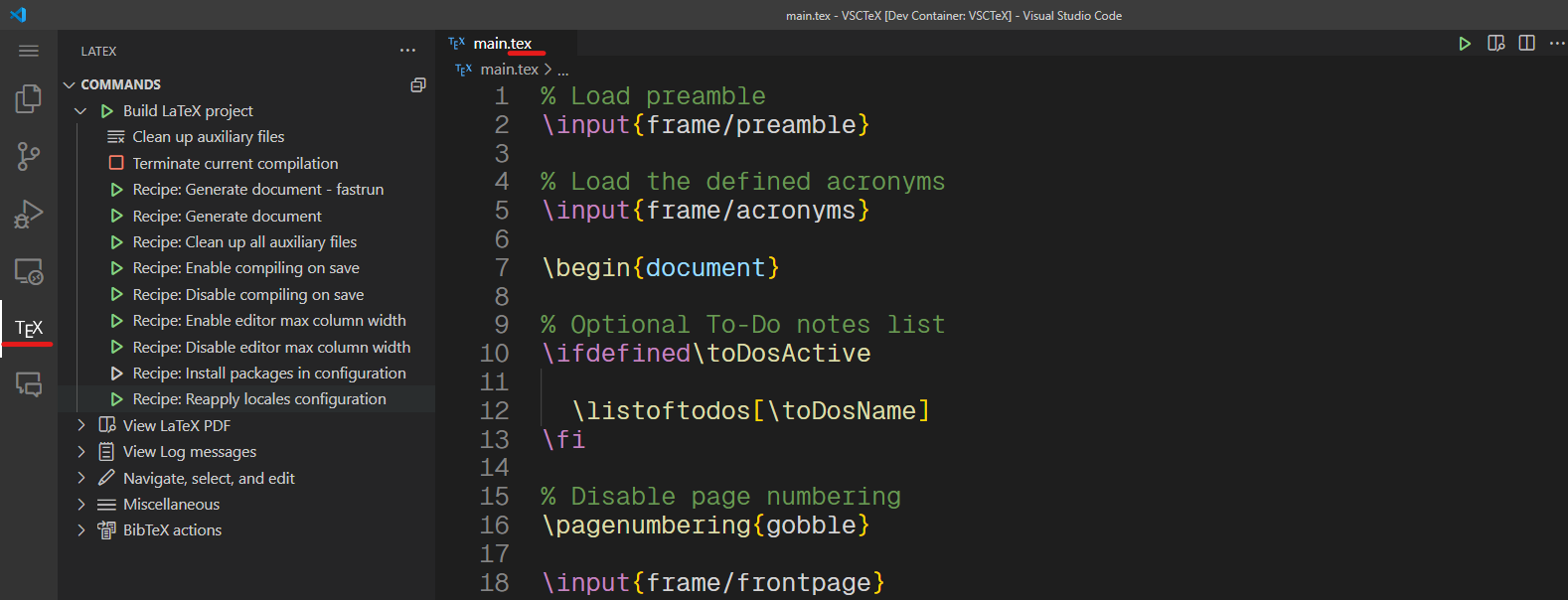Image resolution: width=1568 pixels, height=600 pixels.
Task: Collapse the COMMANDS section header
Action: coord(120,84)
